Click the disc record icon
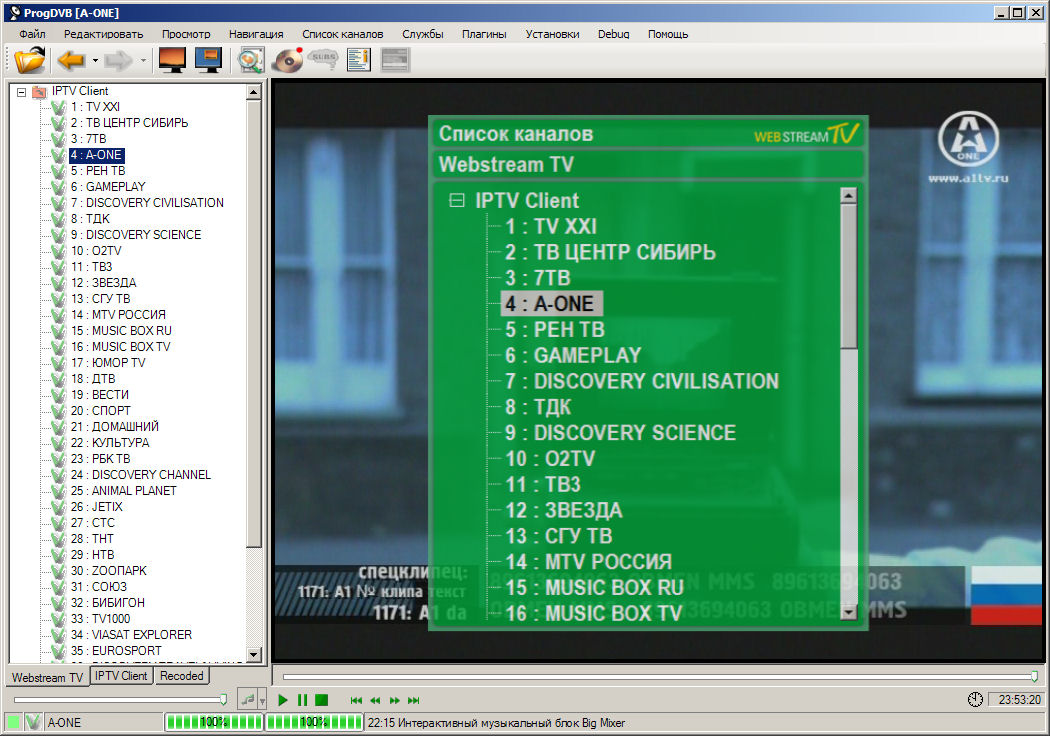Image resolution: width=1050 pixels, height=736 pixels. point(288,60)
